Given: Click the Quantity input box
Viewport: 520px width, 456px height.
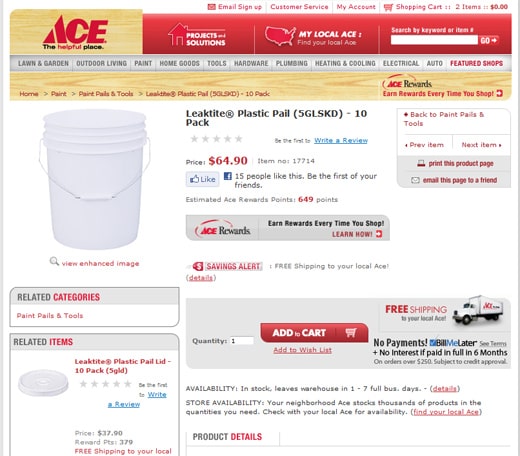Looking at the screenshot, I should [x=242, y=341].
